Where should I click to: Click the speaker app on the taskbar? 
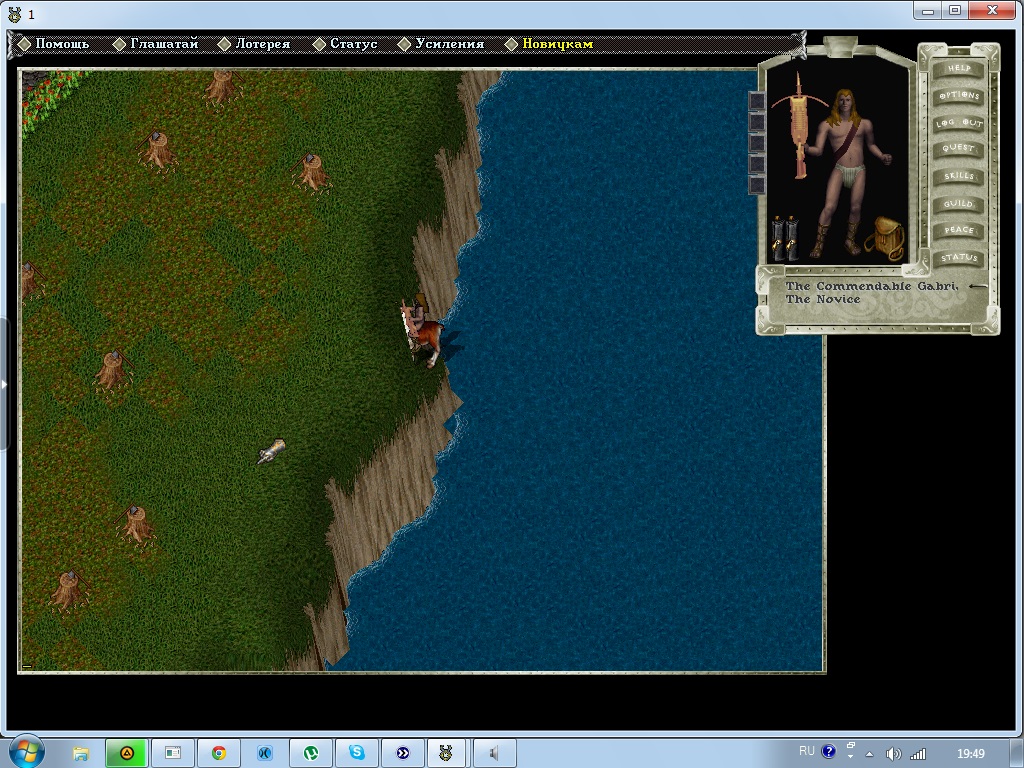(x=494, y=753)
